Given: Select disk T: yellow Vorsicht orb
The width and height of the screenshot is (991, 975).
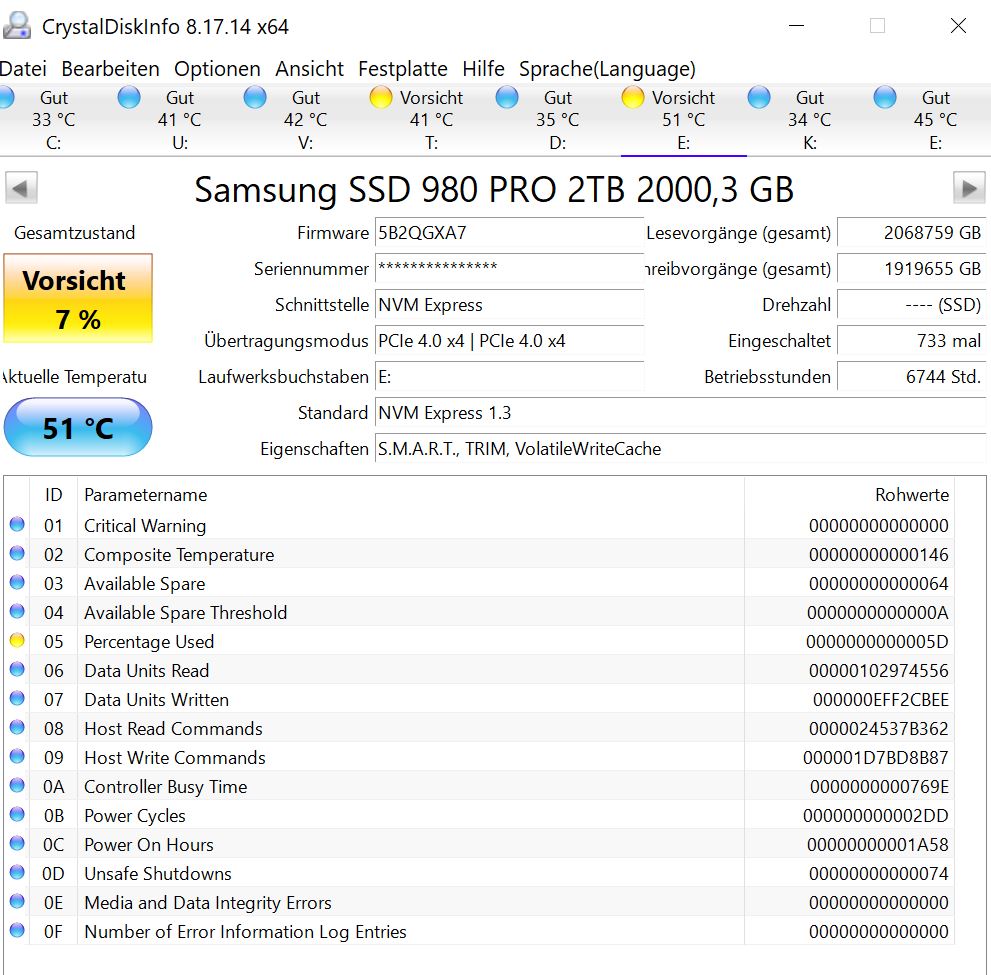Looking at the screenshot, I should pos(380,98).
